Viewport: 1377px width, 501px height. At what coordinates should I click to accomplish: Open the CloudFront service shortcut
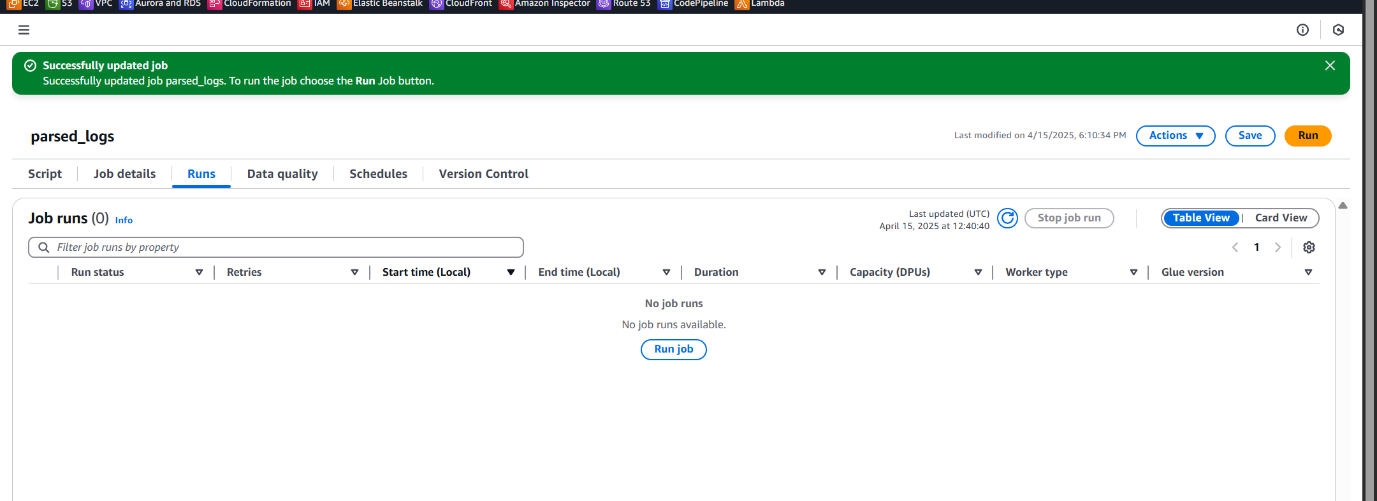point(461,4)
